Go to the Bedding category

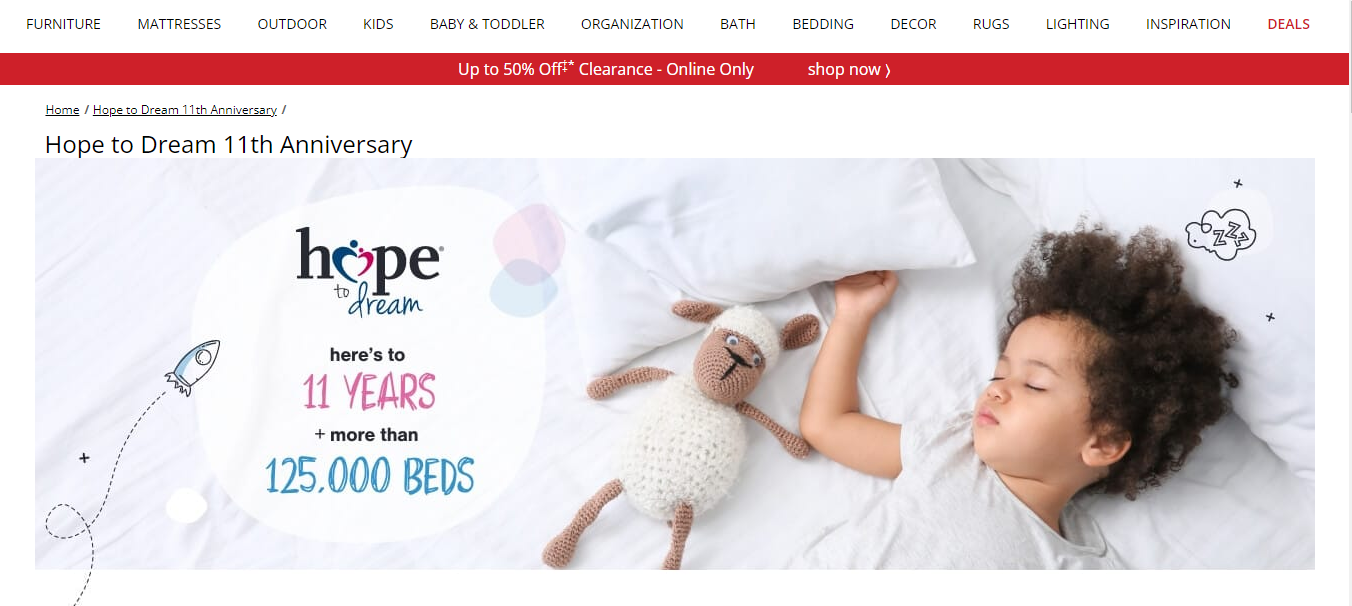(x=823, y=24)
